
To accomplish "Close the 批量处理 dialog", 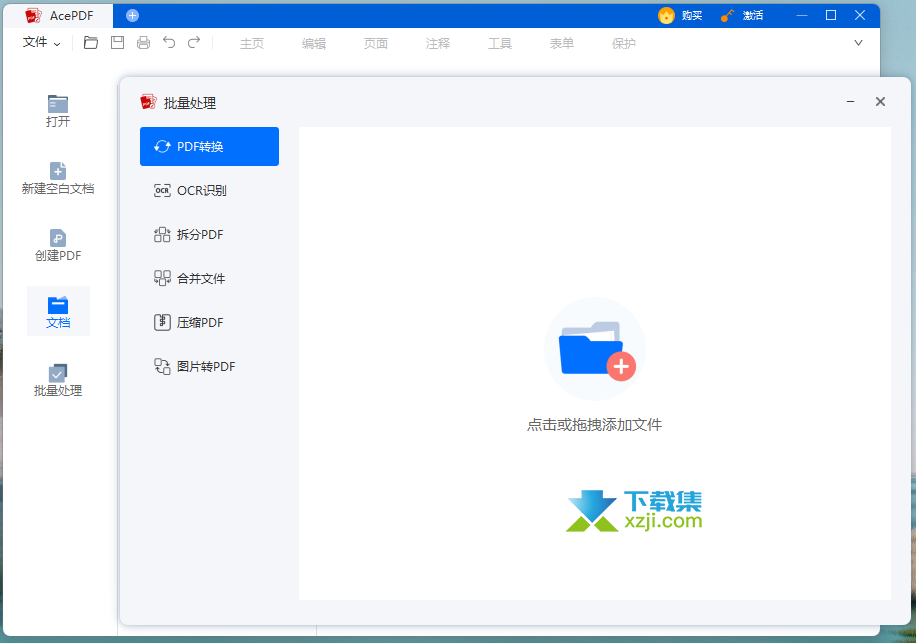I will point(880,102).
